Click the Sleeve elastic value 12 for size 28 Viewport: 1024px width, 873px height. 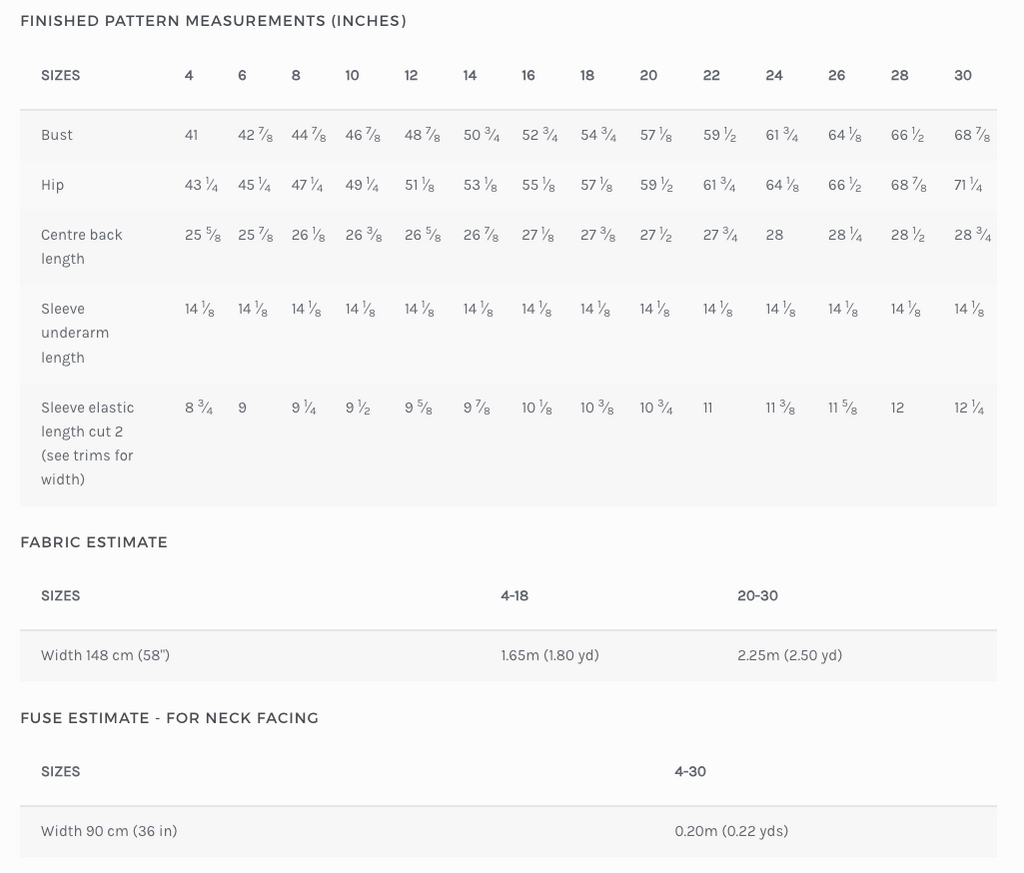point(897,408)
